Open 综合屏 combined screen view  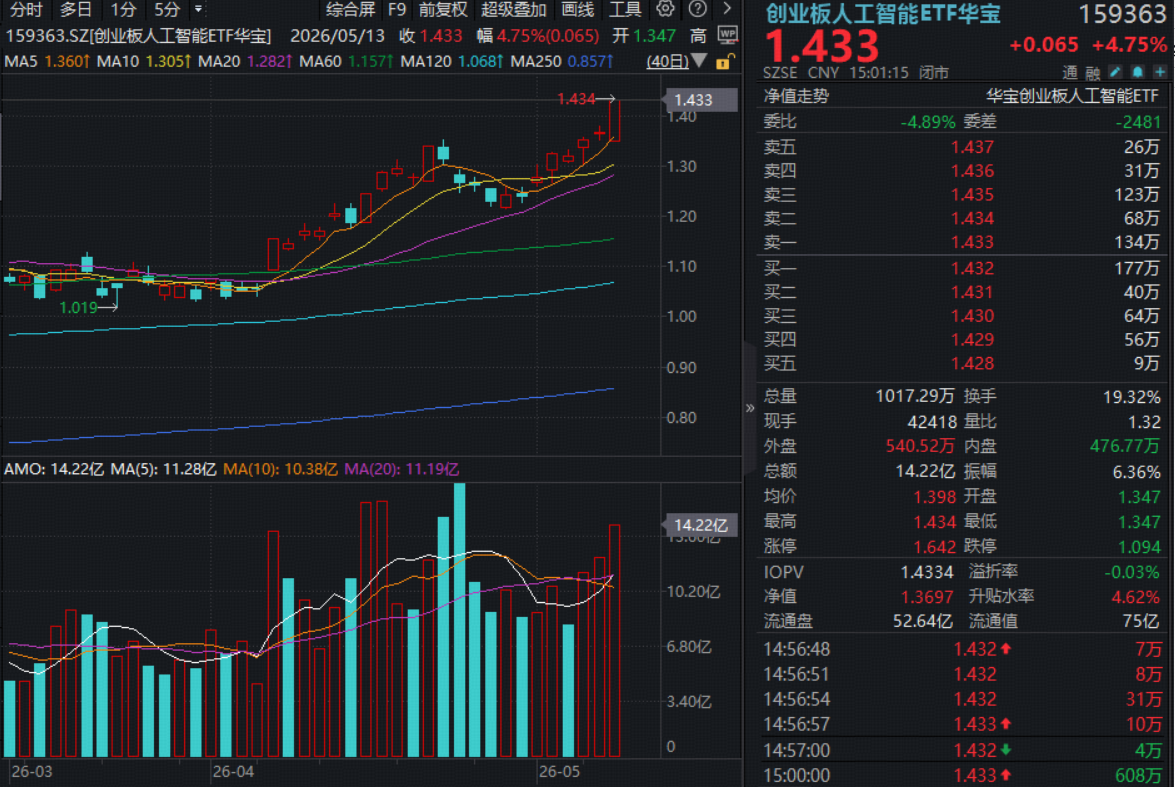pyautogui.click(x=351, y=10)
